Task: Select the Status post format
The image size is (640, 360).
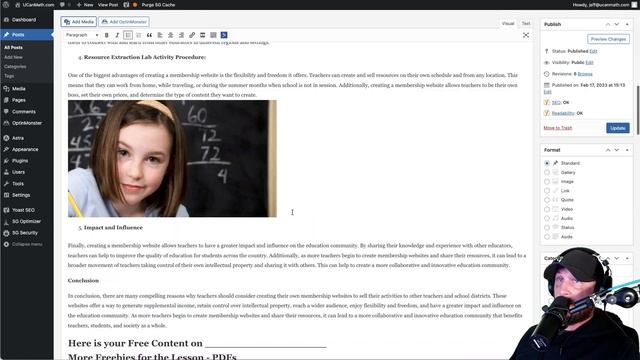Action: (x=547, y=227)
